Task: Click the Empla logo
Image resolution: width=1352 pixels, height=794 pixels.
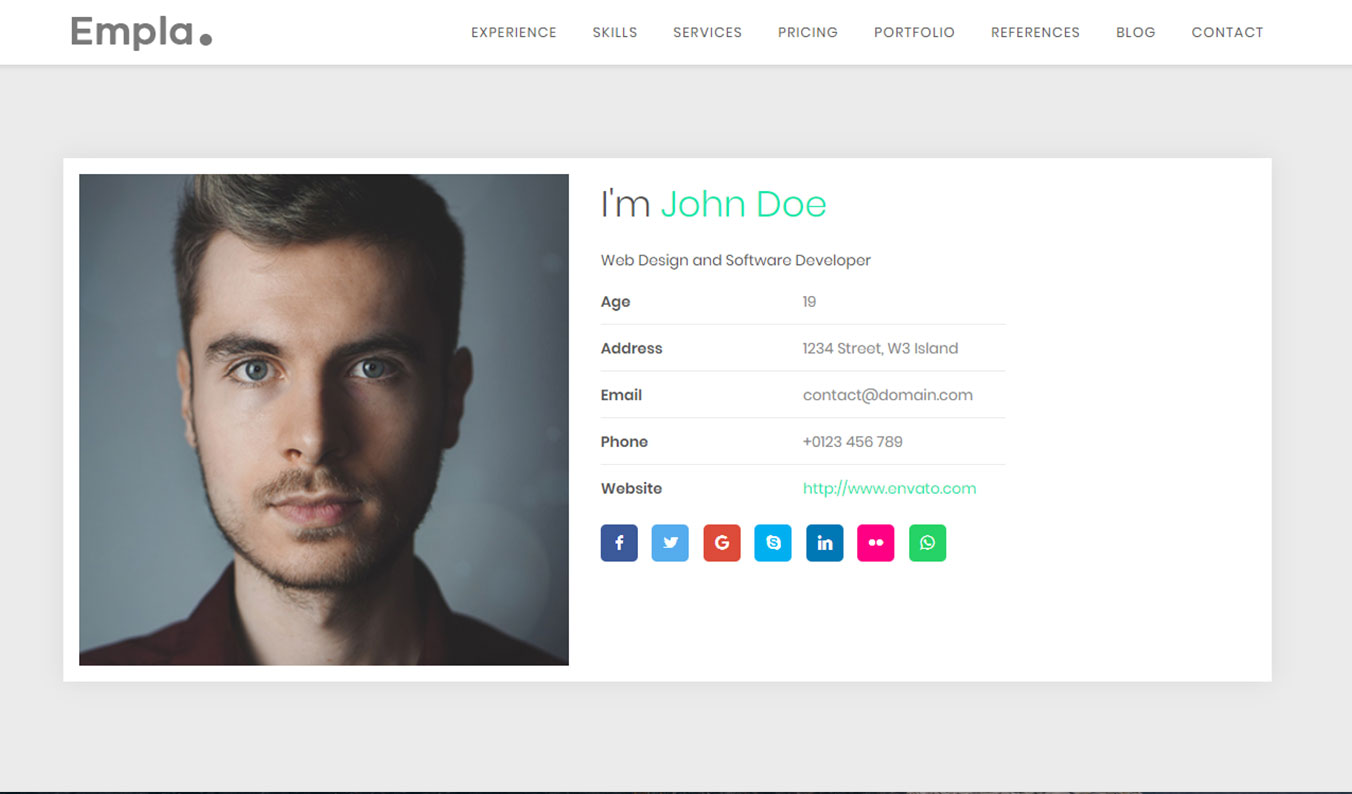Action: (141, 33)
